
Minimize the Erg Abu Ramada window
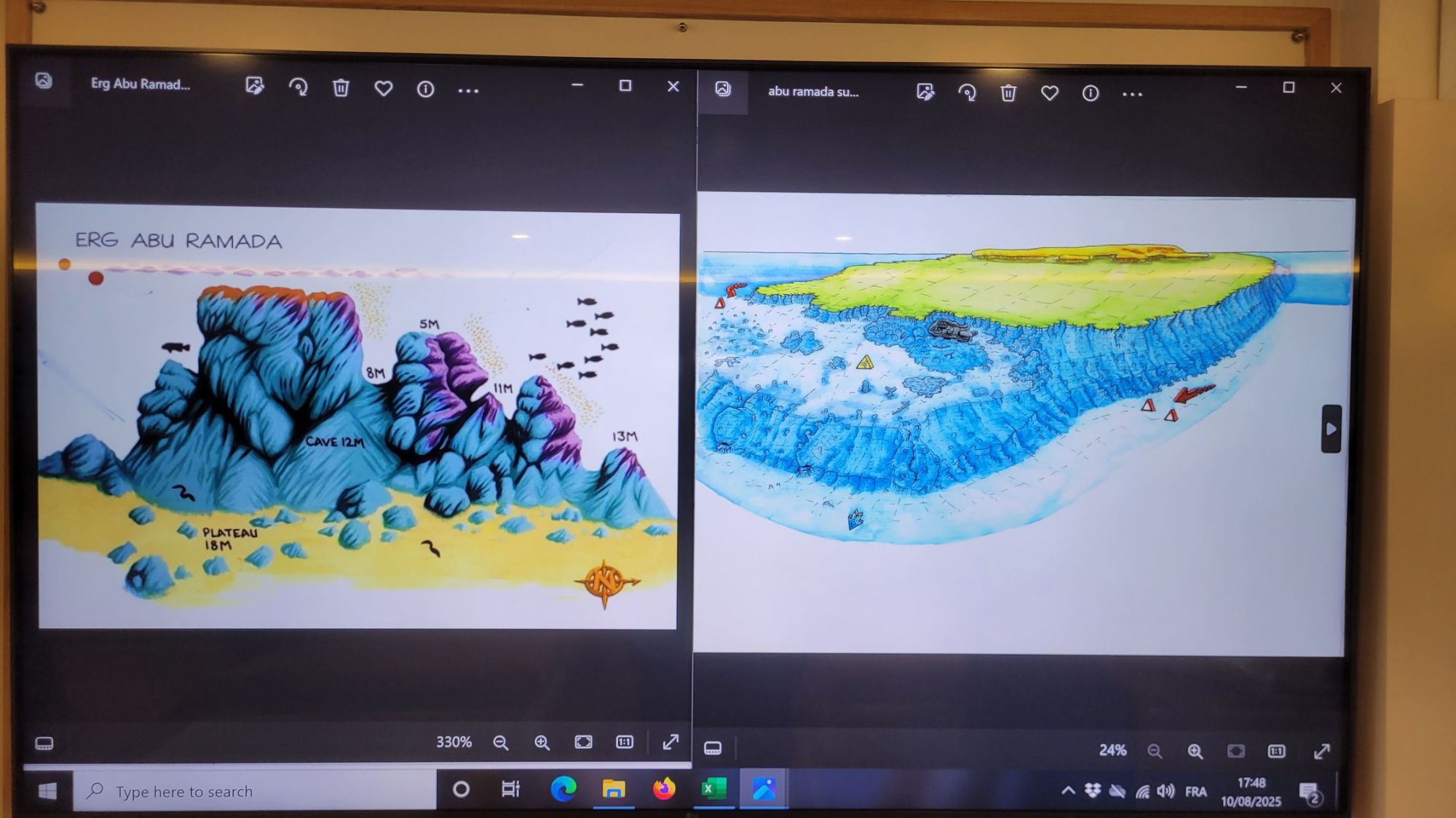click(x=577, y=85)
